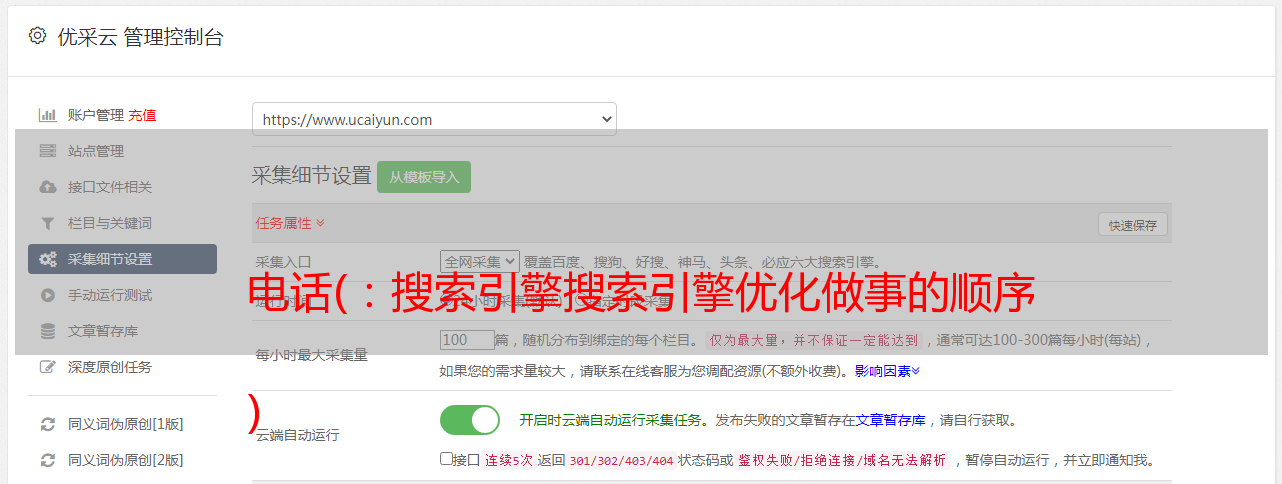Expand the 影响因素 link
The width and height of the screenshot is (1282, 484).
(887, 370)
